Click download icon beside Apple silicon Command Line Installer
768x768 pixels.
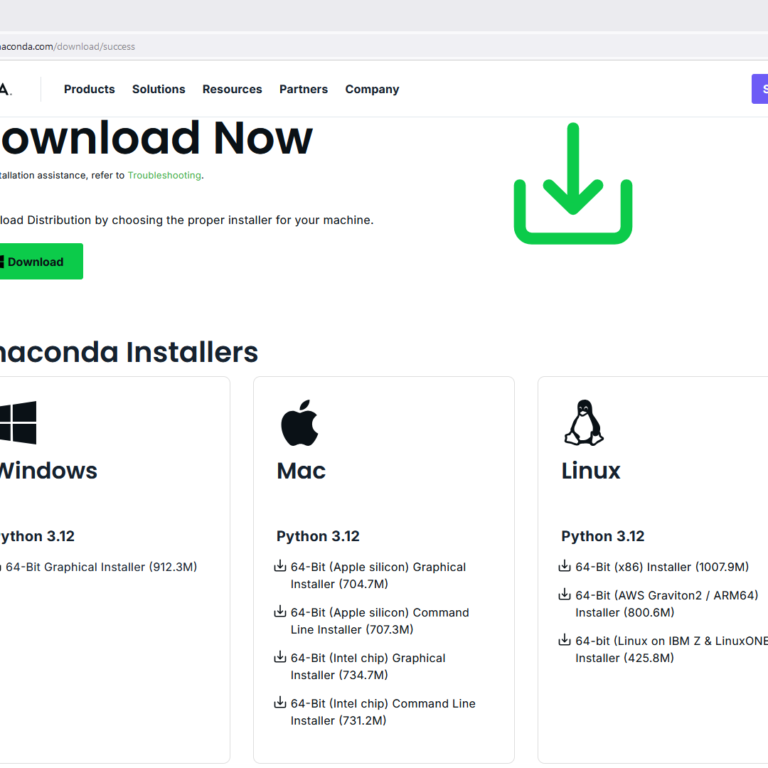tap(281, 612)
